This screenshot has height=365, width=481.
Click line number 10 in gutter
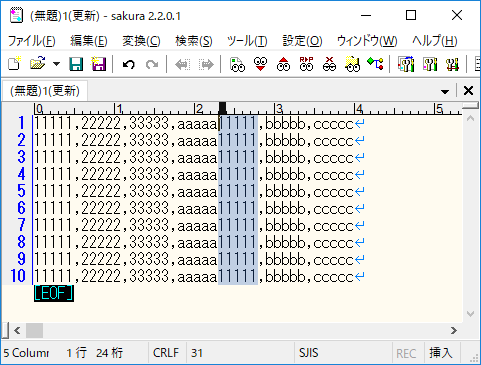(18, 276)
